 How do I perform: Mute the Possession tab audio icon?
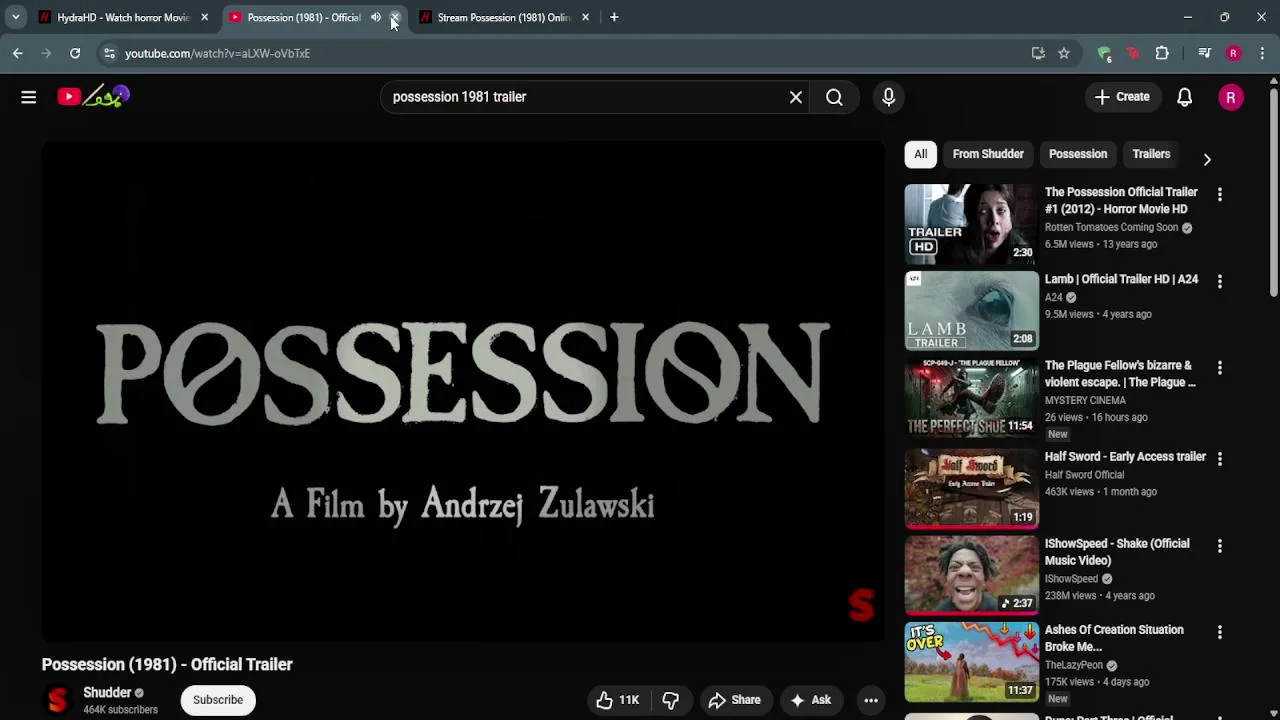[376, 17]
